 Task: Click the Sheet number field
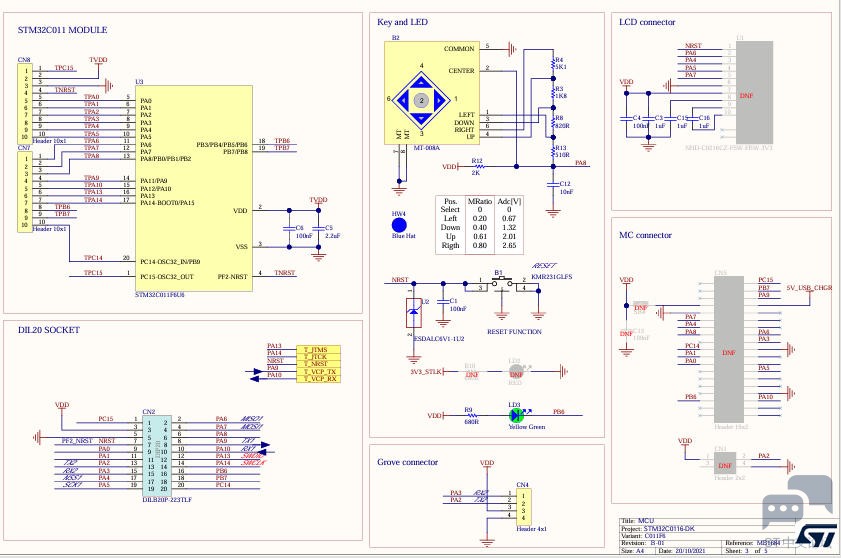(x=747, y=550)
